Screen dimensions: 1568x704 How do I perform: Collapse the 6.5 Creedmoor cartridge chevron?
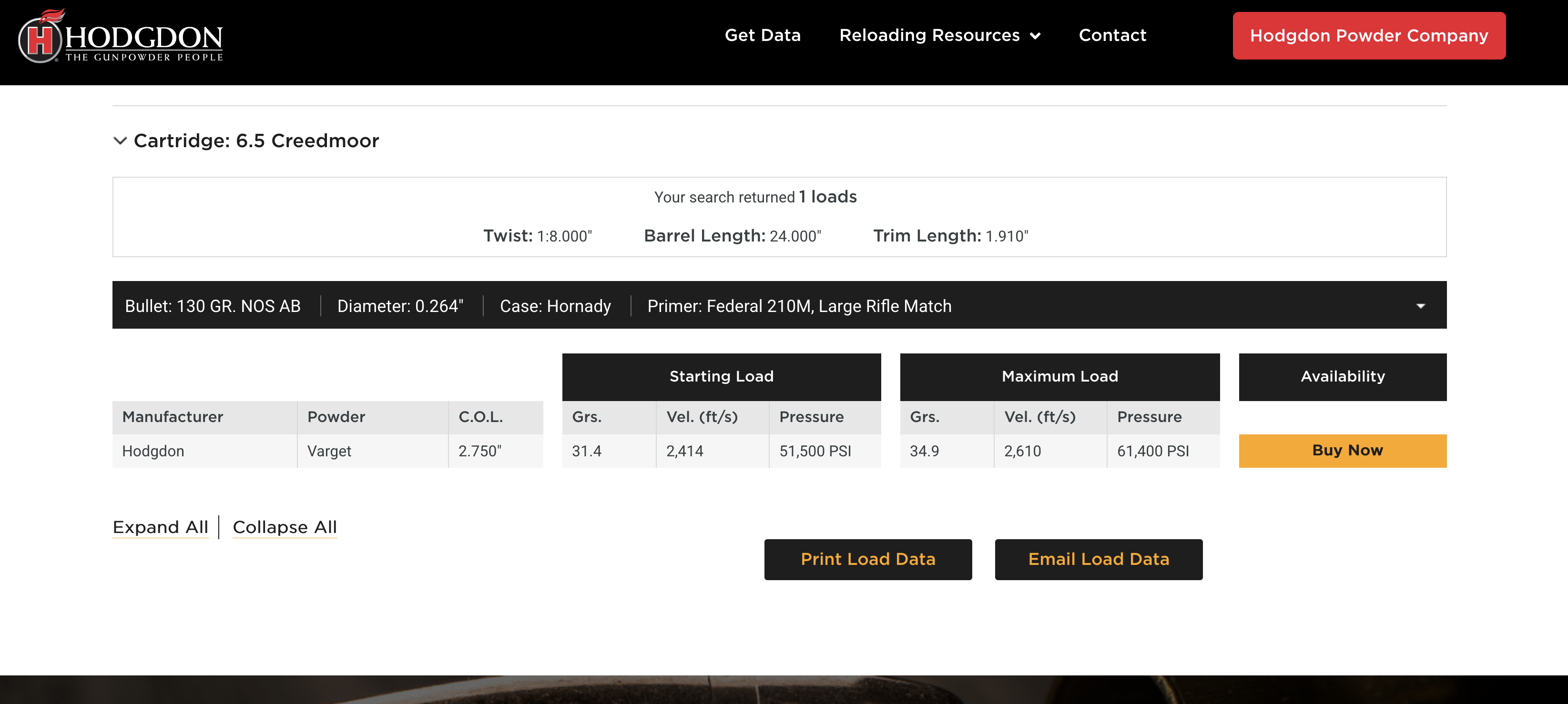(121, 141)
